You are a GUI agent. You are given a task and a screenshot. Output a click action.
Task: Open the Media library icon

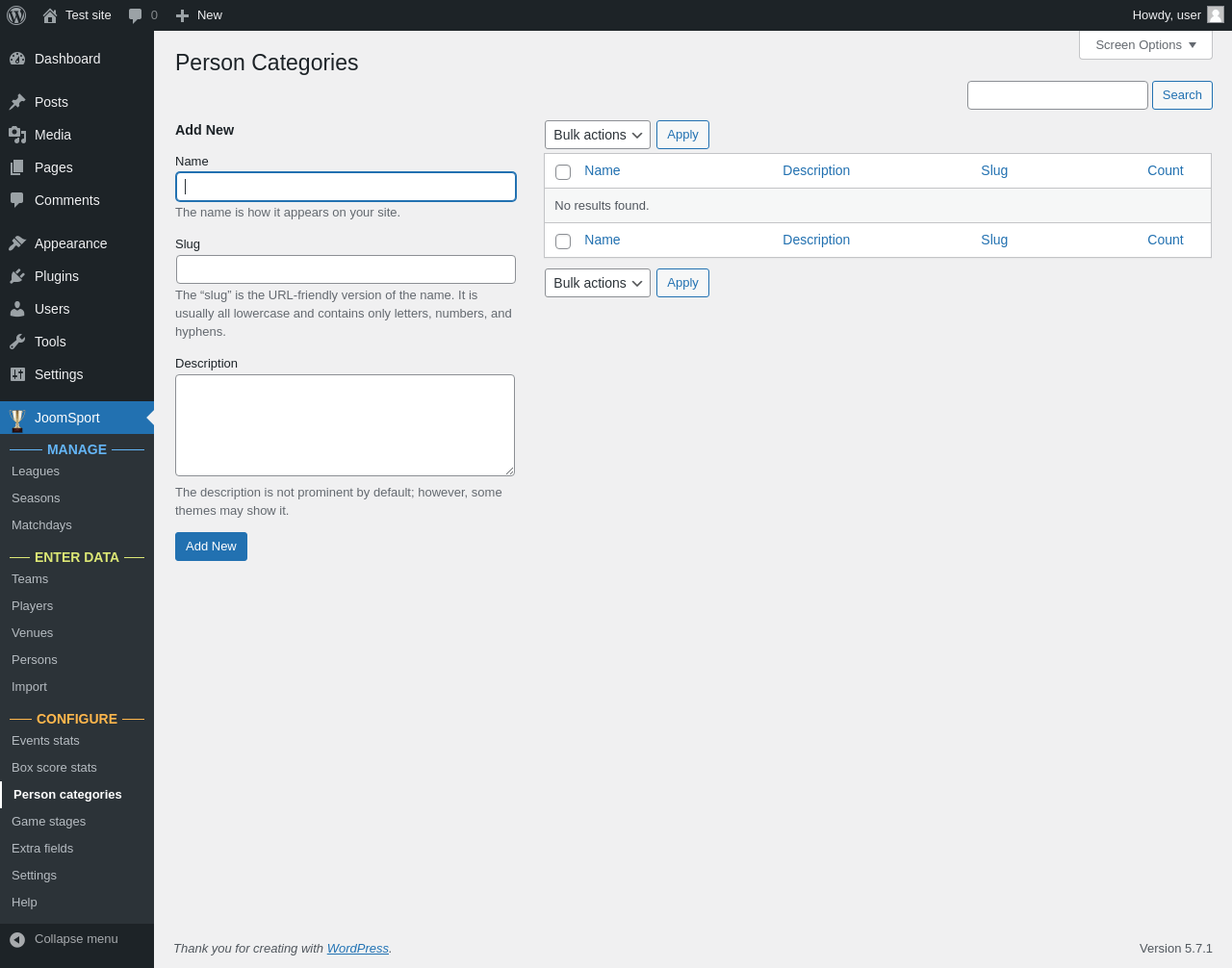click(x=17, y=135)
